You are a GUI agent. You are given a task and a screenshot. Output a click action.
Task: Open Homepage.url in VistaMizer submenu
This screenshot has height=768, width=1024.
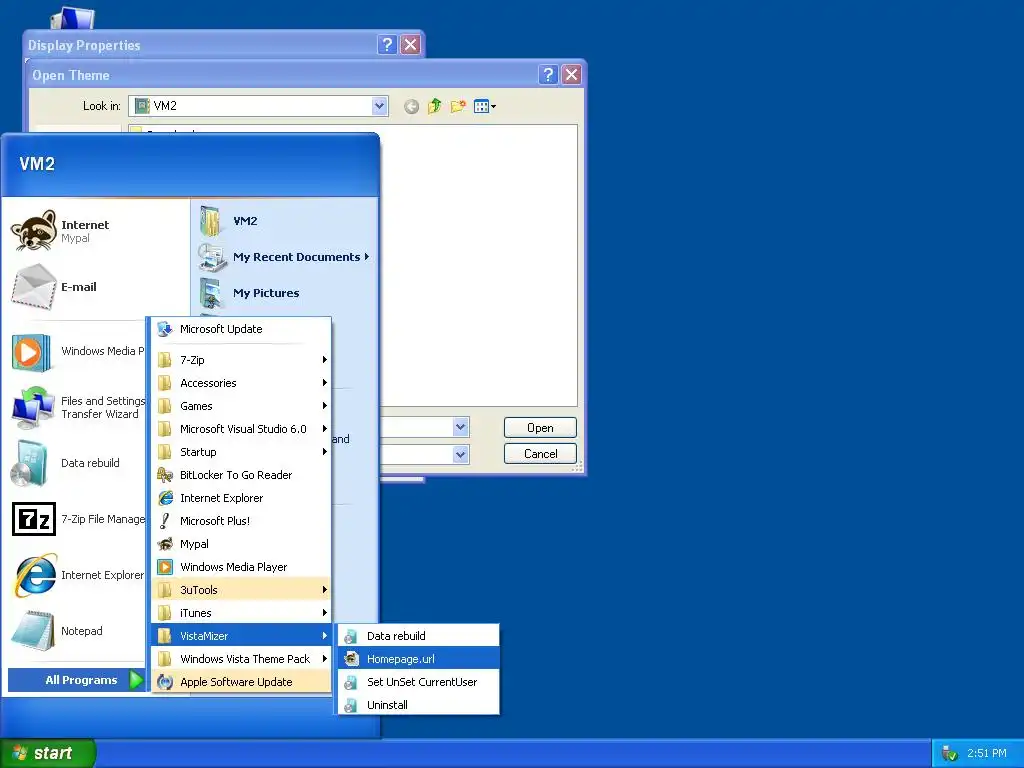click(x=419, y=659)
